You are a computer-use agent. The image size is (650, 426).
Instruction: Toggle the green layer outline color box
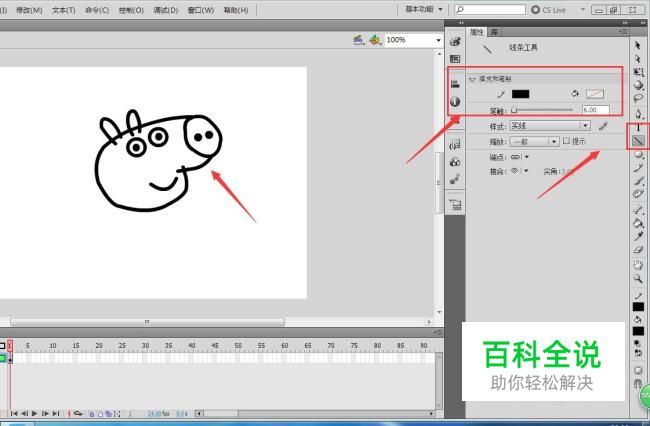click(2, 358)
